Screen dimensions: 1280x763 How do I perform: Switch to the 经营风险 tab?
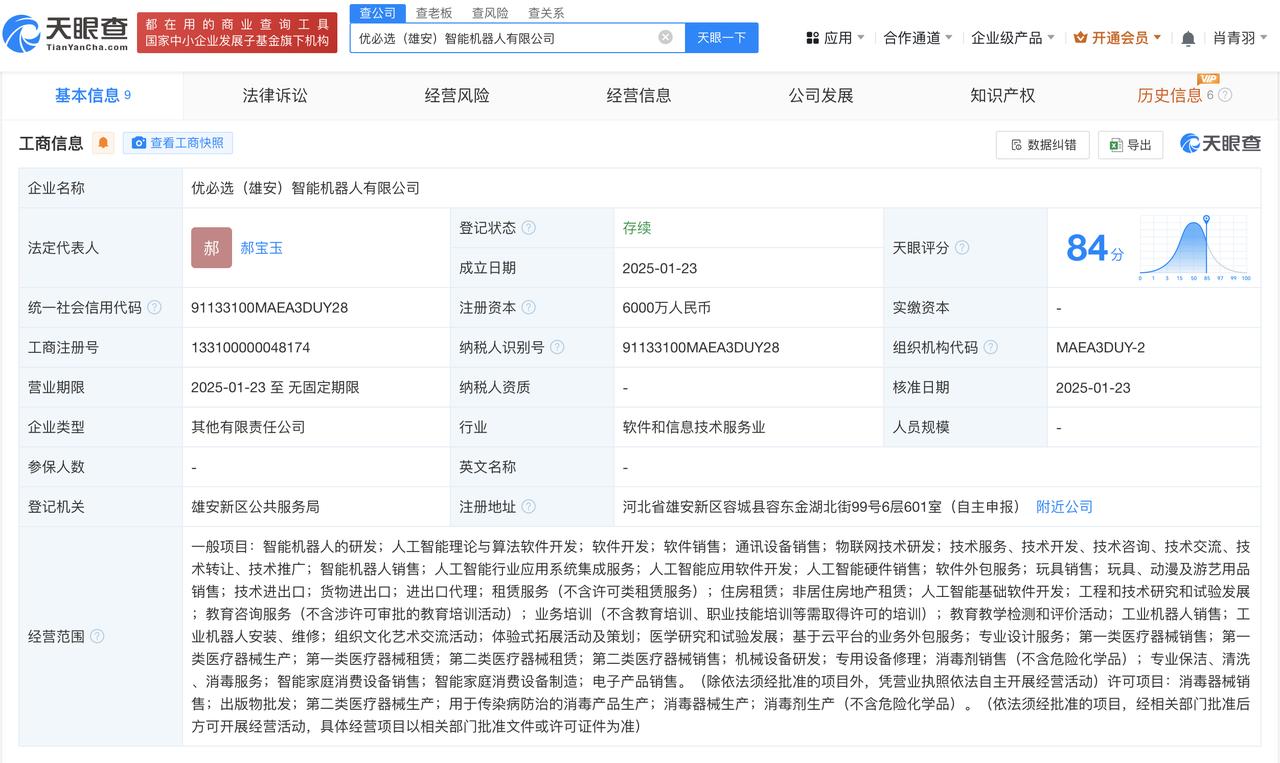(x=457, y=95)
